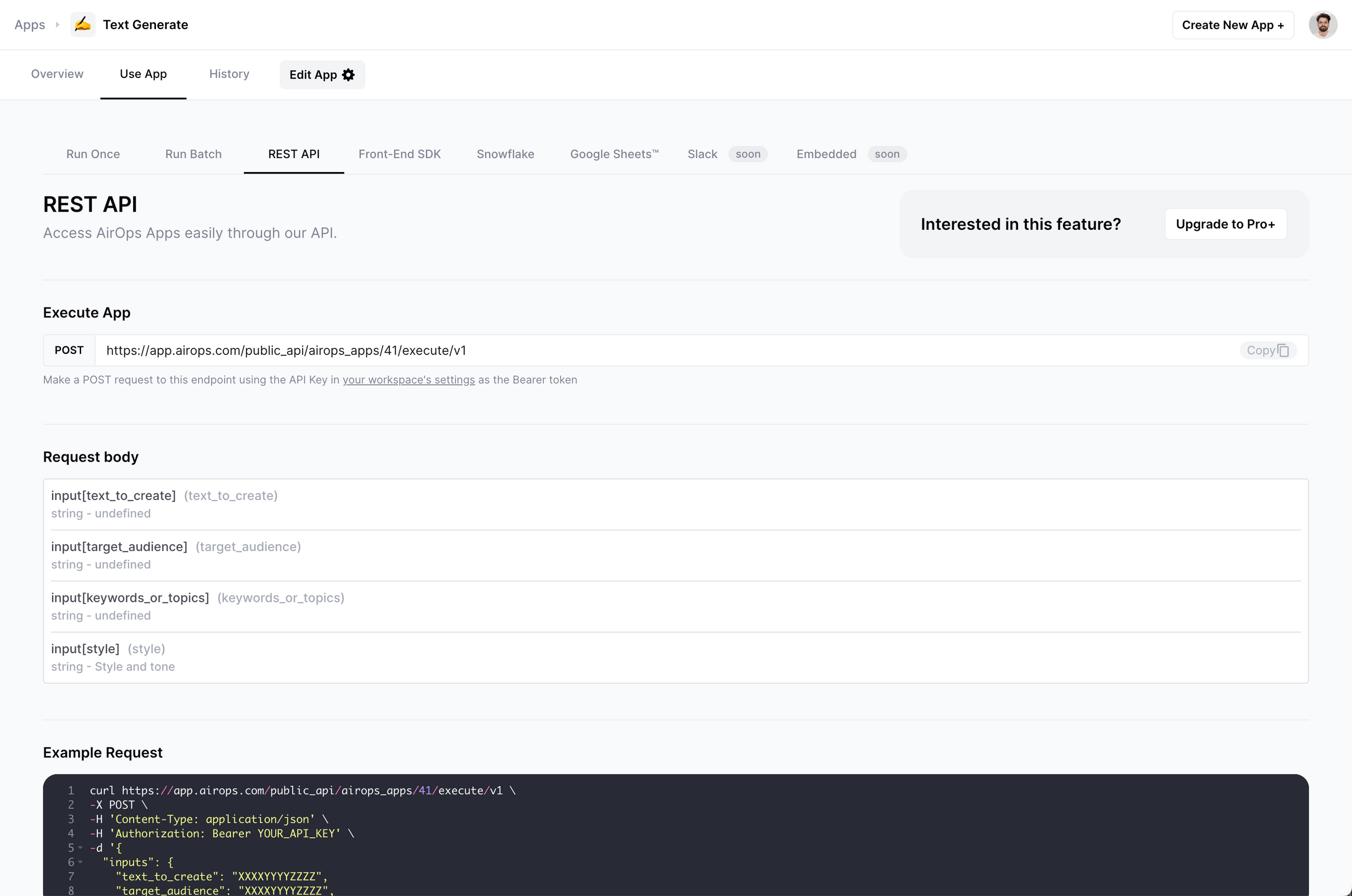Click the Create New App button

click(1232, 24)
